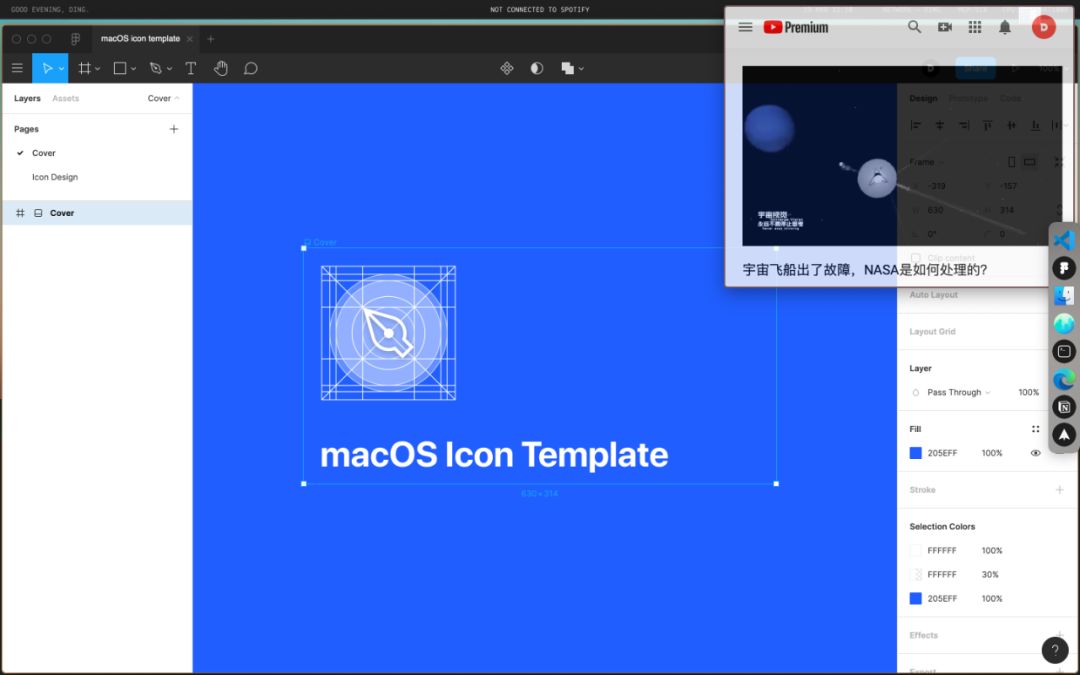Open the terminal app icon in dock
This screenshot has height=675, width=1080.
point(1064,351)
